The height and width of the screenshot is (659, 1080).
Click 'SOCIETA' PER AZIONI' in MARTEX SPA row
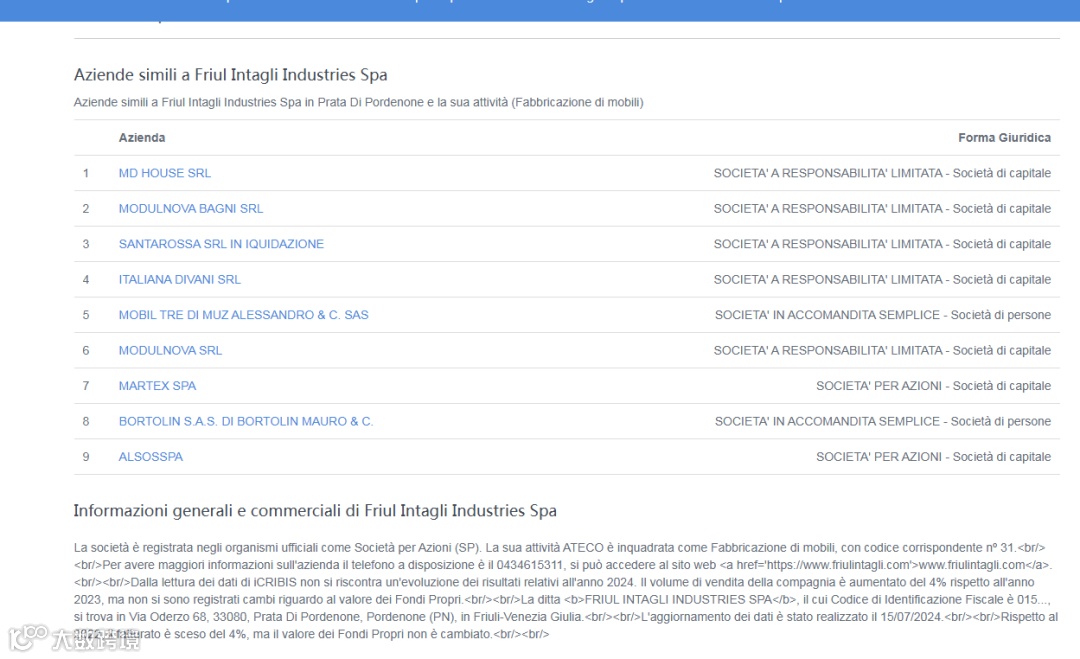[x=879, y=386]
